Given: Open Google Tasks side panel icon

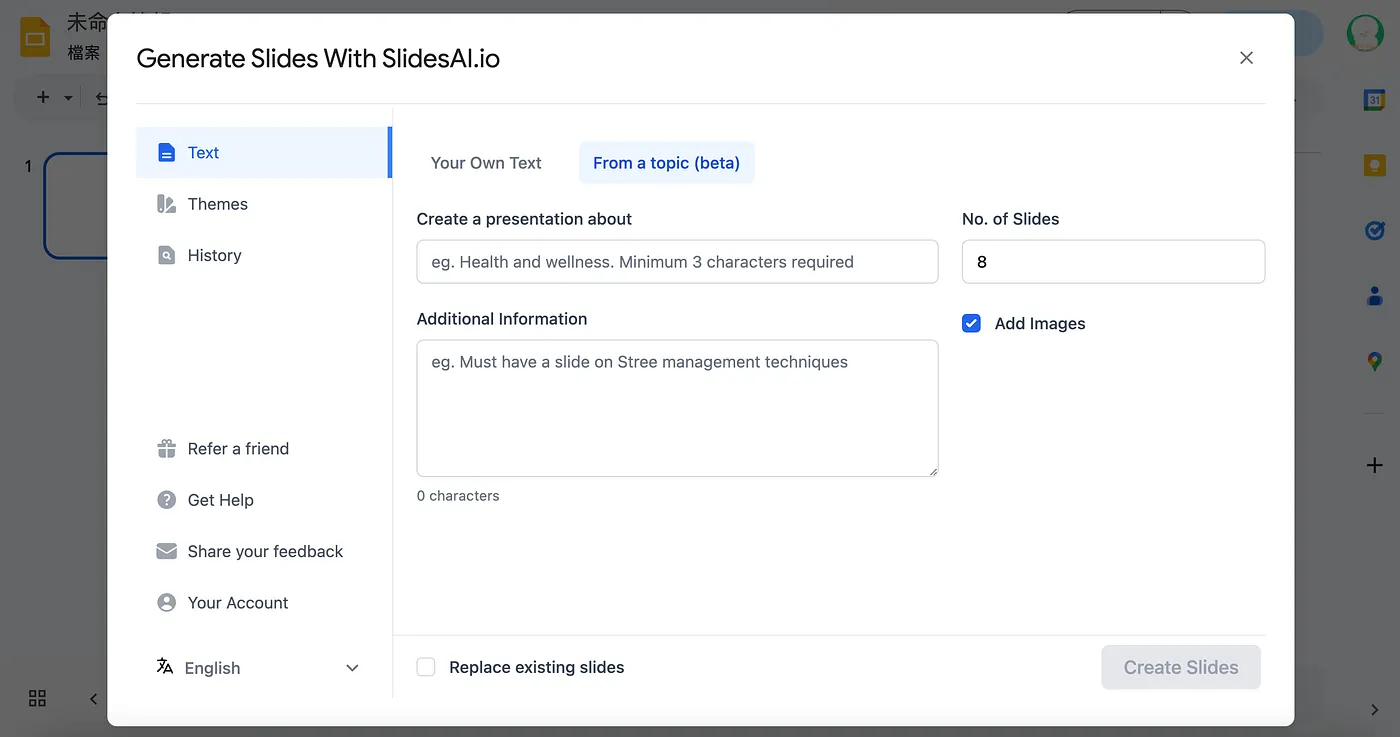Looking at the screenshot, I should tap(1375, 230).
